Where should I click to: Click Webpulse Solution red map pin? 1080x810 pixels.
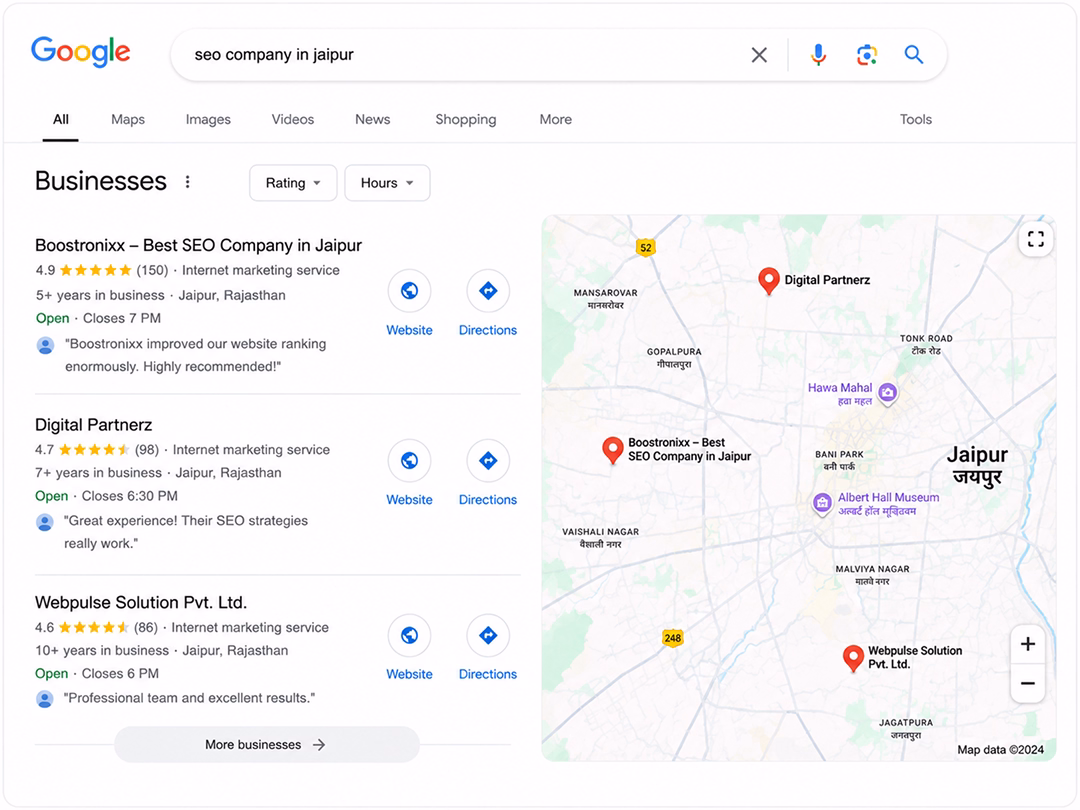click(x=853, y=658)
